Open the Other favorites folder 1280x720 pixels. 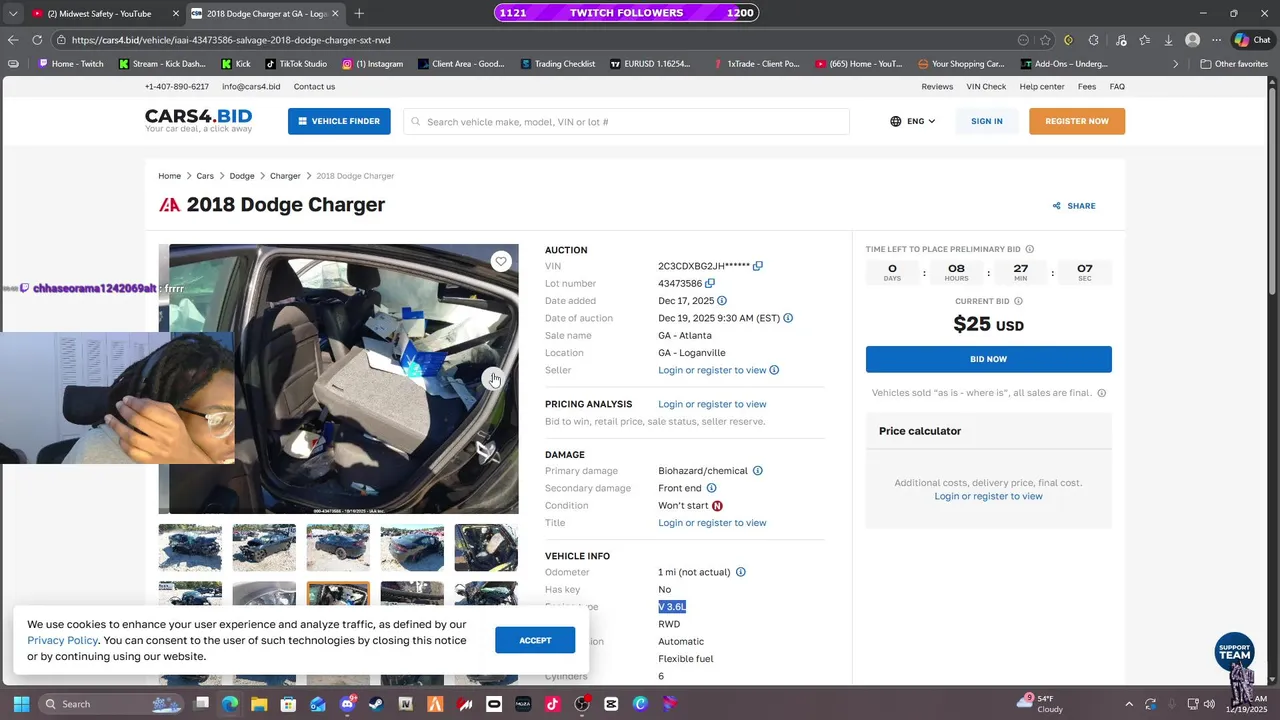tap(1234, 64)
